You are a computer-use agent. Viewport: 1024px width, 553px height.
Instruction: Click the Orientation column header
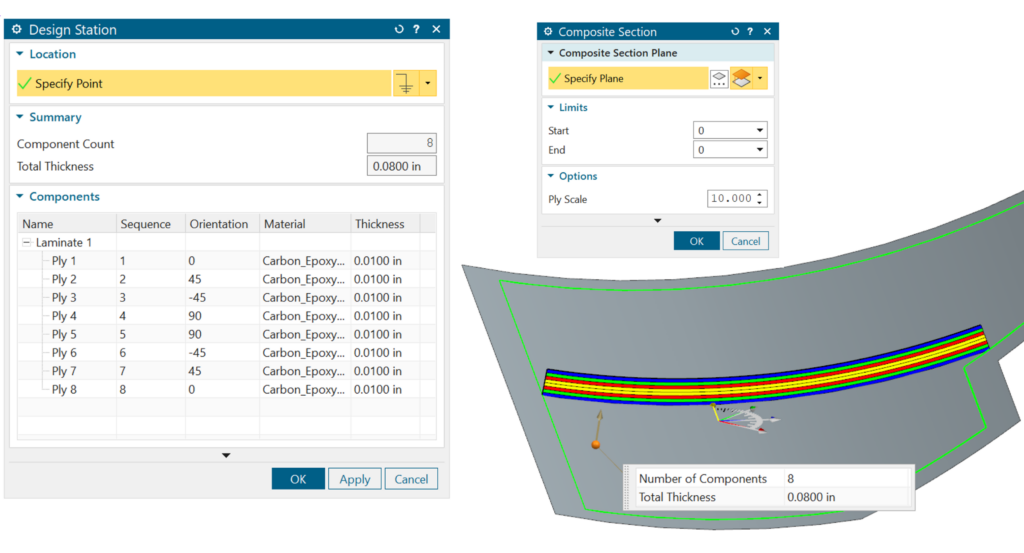(x=219, y=224)
